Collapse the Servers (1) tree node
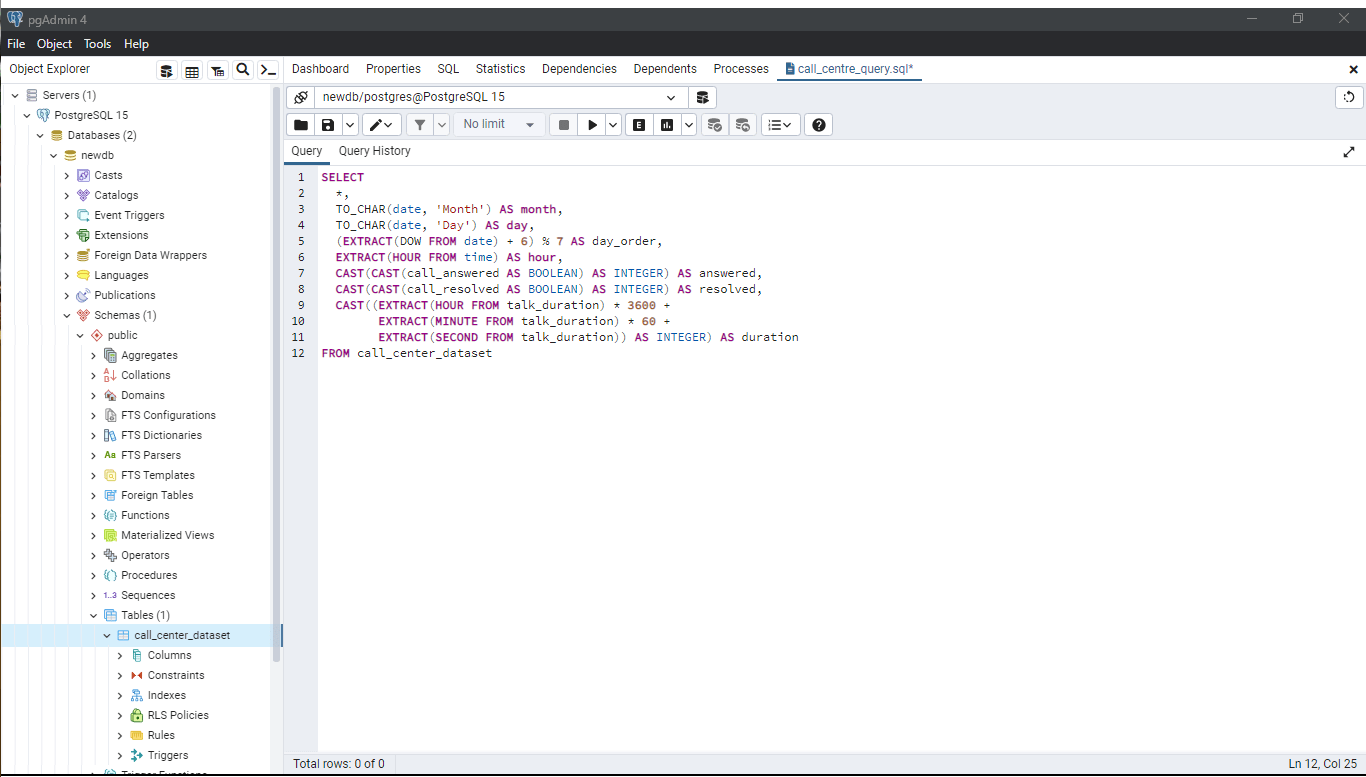This screenshot has height=777, width=1366. pyautogui.click(x=15, y=95)
